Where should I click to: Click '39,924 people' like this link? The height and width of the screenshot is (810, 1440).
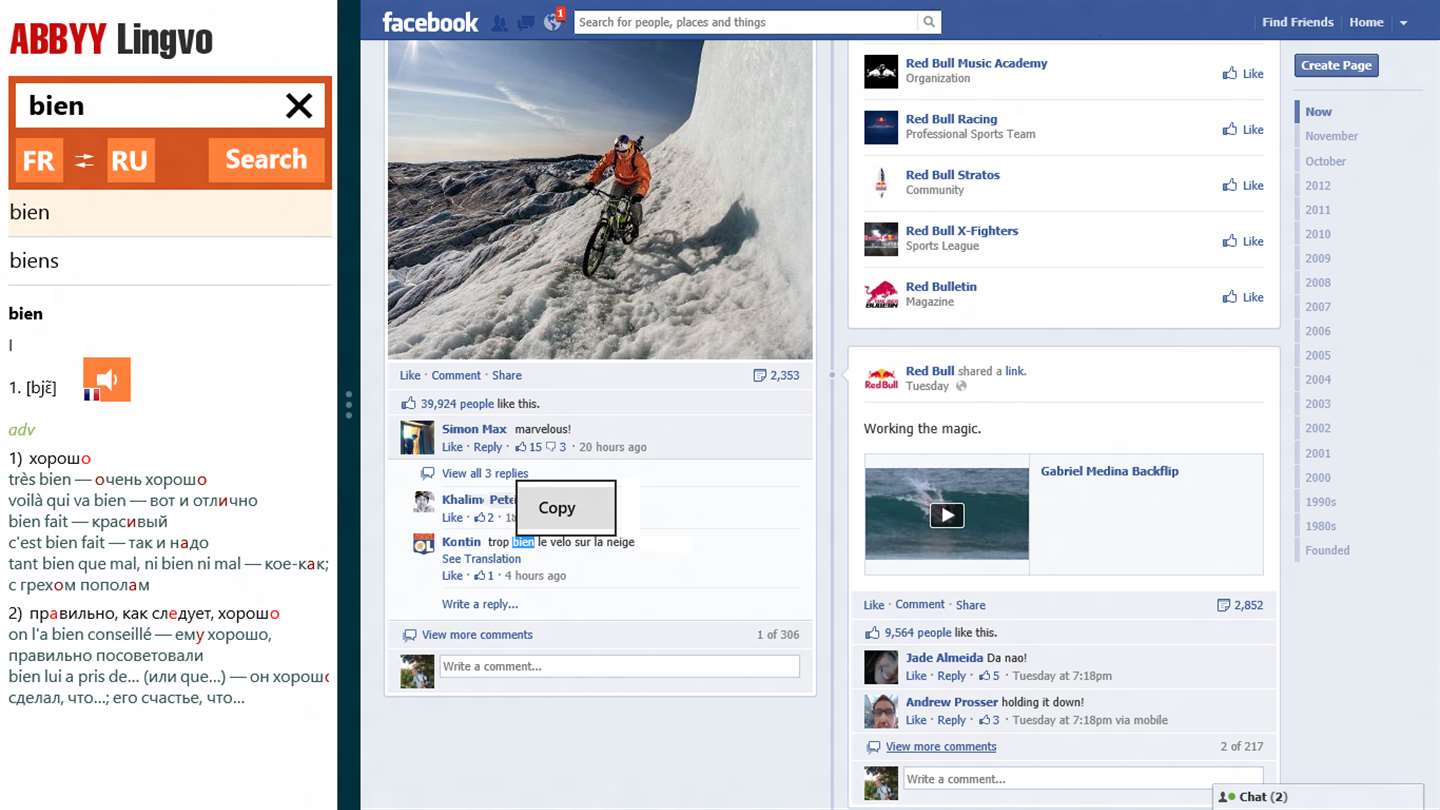pyautogui.click(x=457, y=404)
